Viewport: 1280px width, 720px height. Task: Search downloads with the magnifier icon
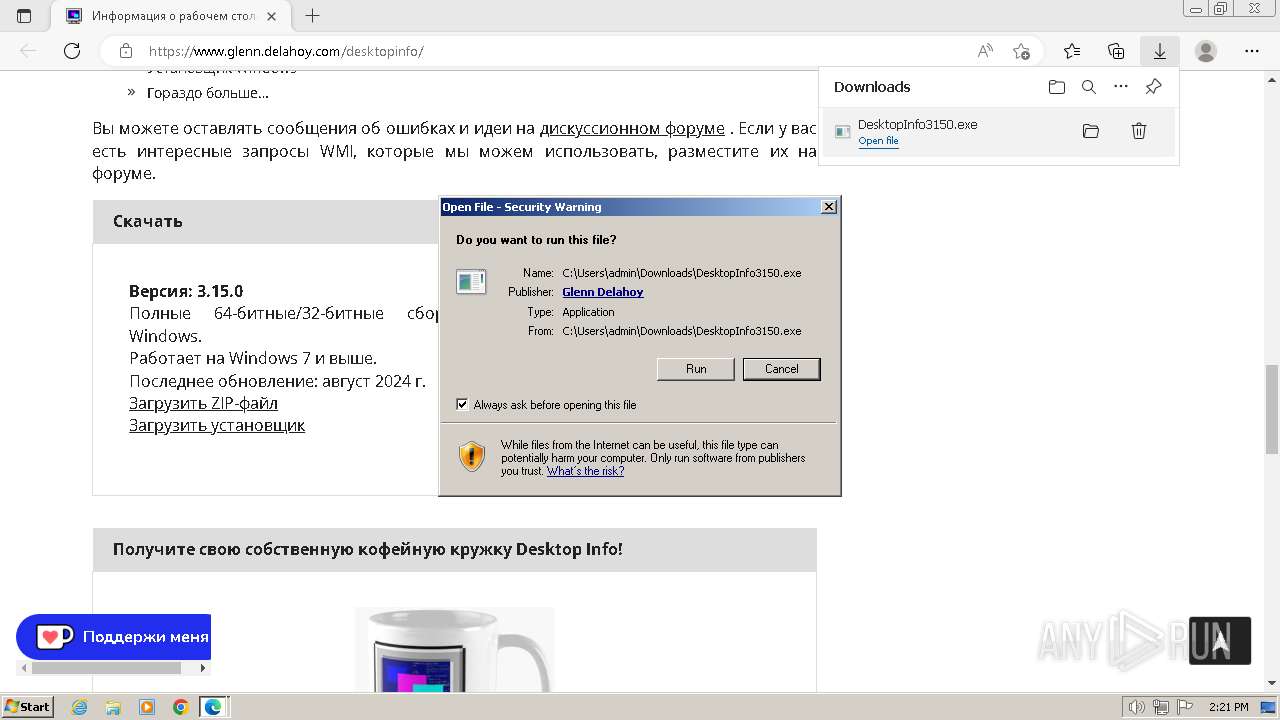click(1089, 87)
